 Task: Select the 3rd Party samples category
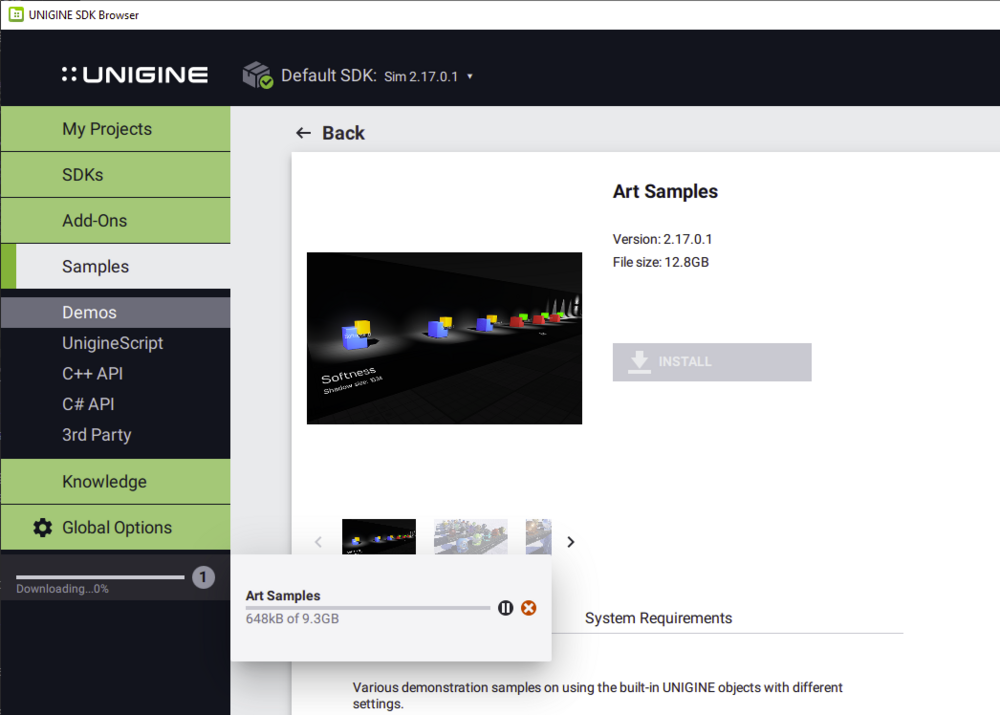96,435
